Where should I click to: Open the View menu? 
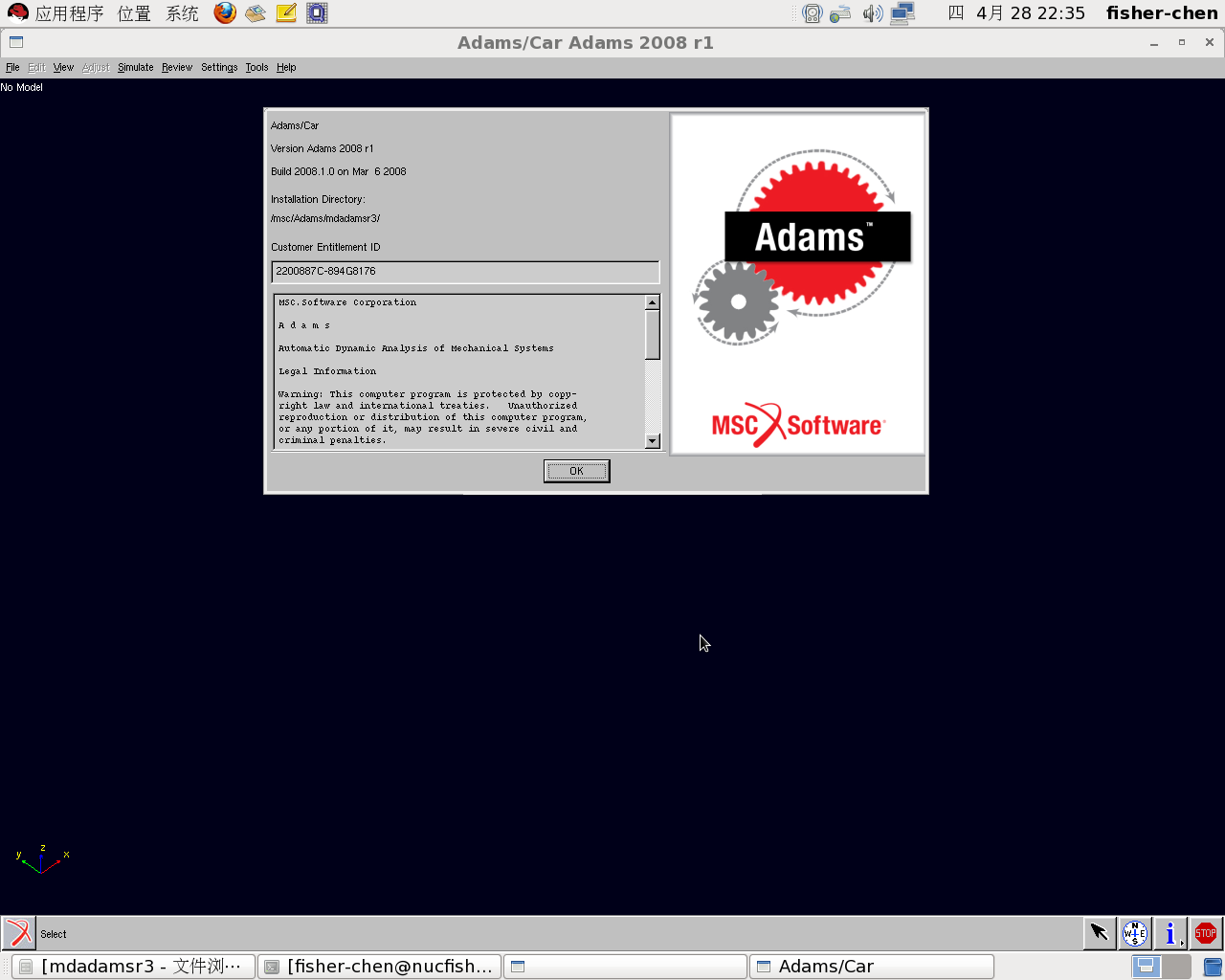click(x=63, y=67)
